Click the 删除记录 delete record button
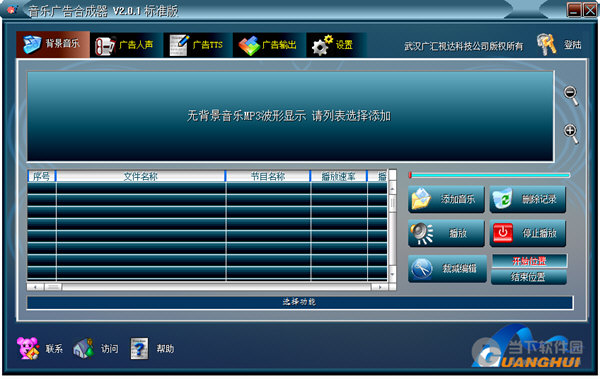 [528, 199]
